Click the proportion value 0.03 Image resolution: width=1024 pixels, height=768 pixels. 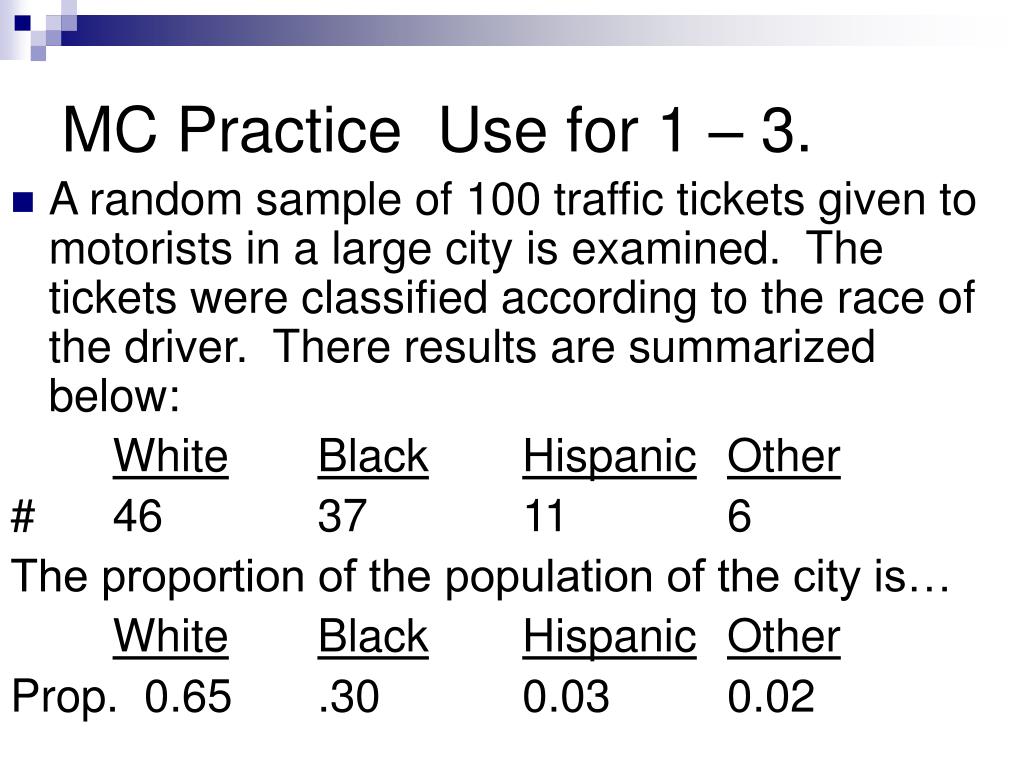pos(566,696)
